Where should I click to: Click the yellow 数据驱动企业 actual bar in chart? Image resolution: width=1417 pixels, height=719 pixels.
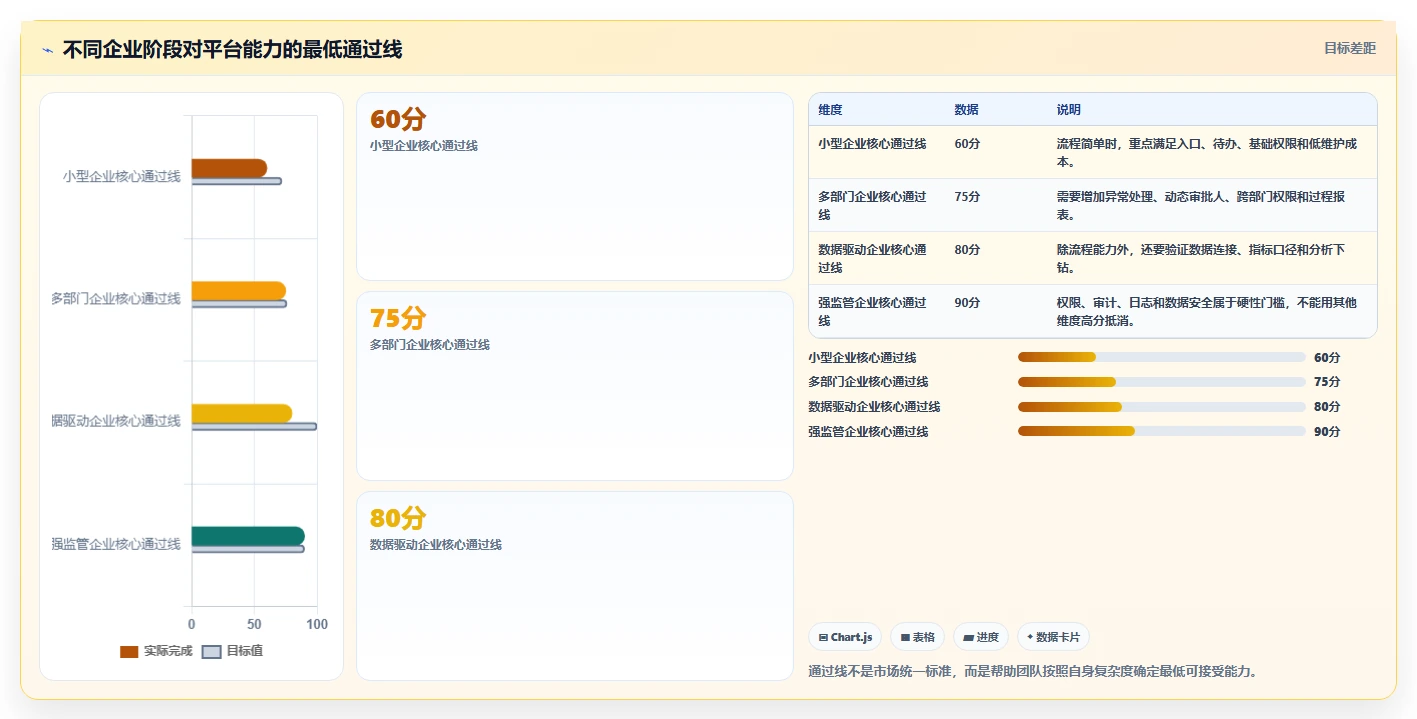(x=242, y=413)
